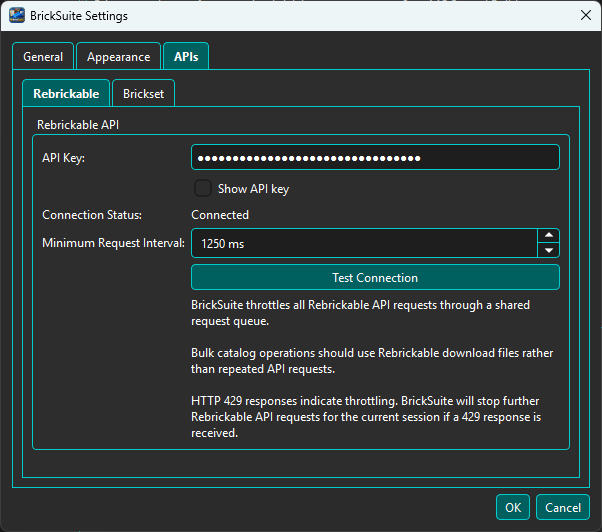This screenshot has width=602, height=532.
Task: Click the Connection Status: label
Action: click(92, 215)
